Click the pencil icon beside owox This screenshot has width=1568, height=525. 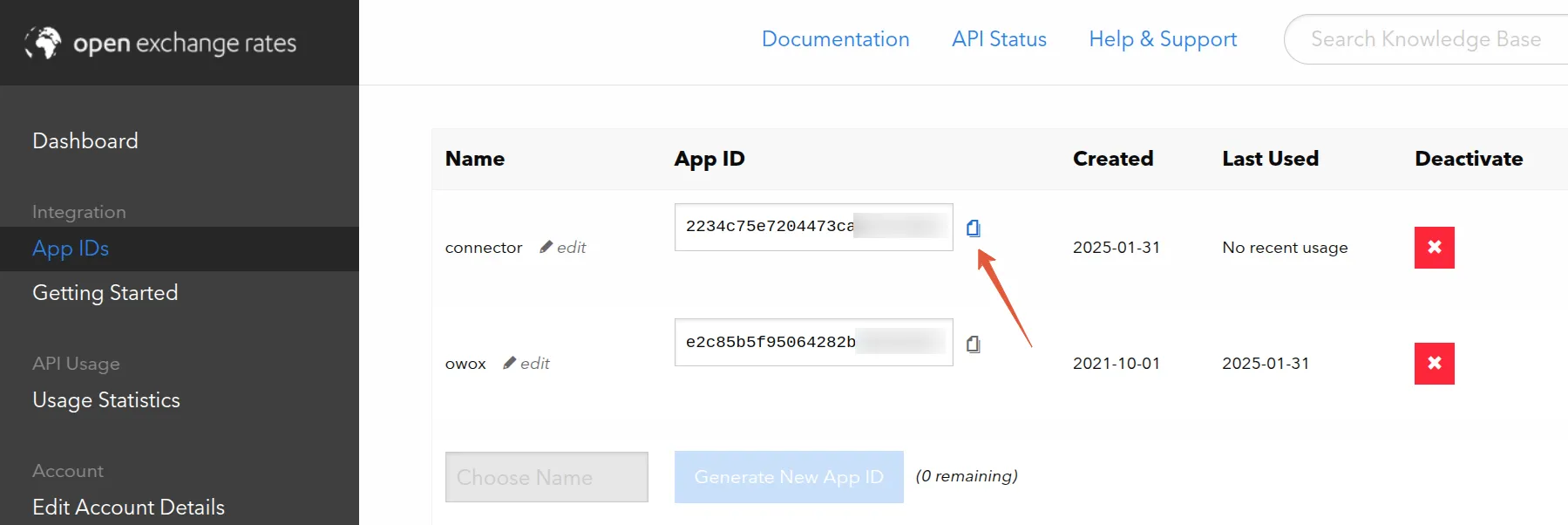[x=510, y=363]
